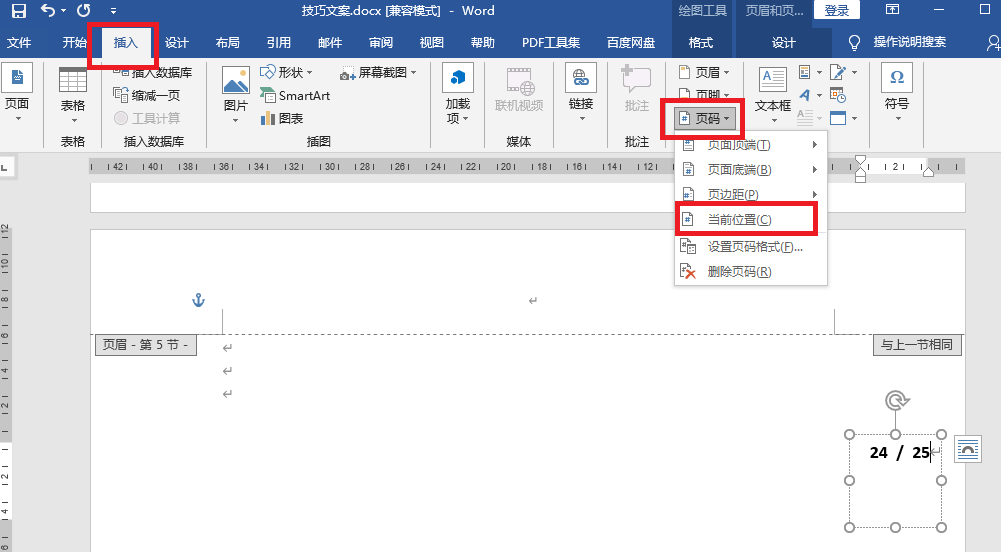Viewport: 1001px width, 552px height.
Task: Click the Undo arrow icon
Action: 48,11
